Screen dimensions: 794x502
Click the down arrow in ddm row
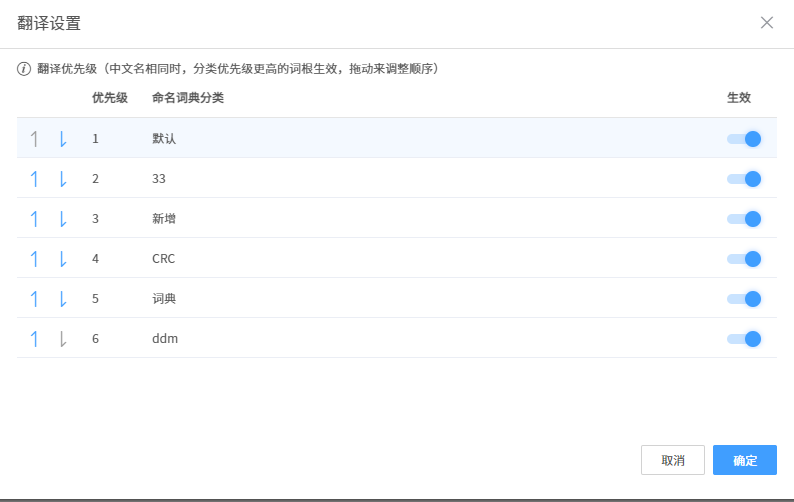[x=63, y=338]
